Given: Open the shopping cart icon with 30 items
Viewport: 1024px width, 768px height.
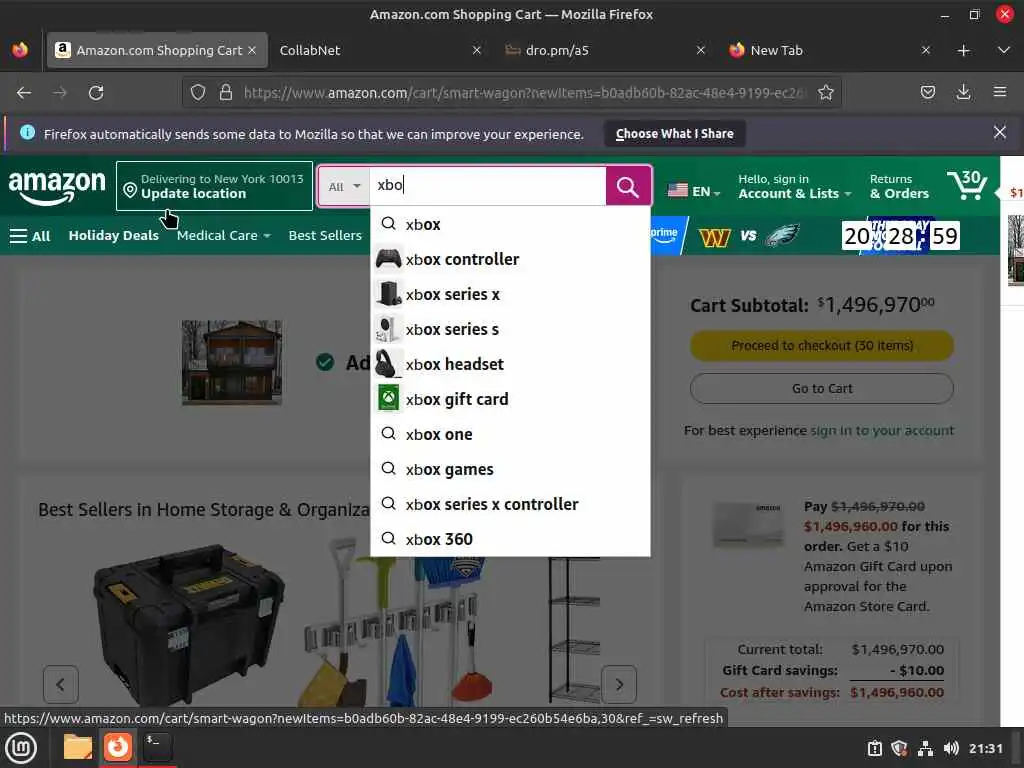Looking at the screenshot, I should click(x=967, y=185).
